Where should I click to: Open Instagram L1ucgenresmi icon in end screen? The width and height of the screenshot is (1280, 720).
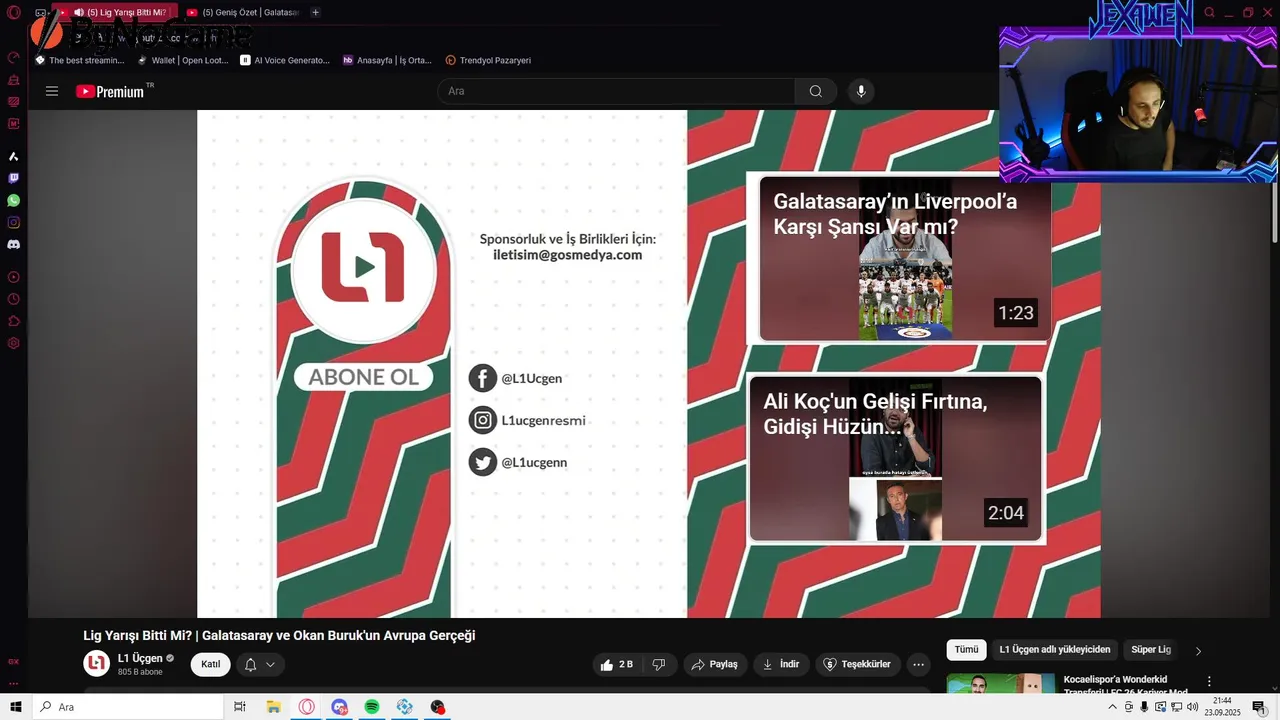coord(483,420)
